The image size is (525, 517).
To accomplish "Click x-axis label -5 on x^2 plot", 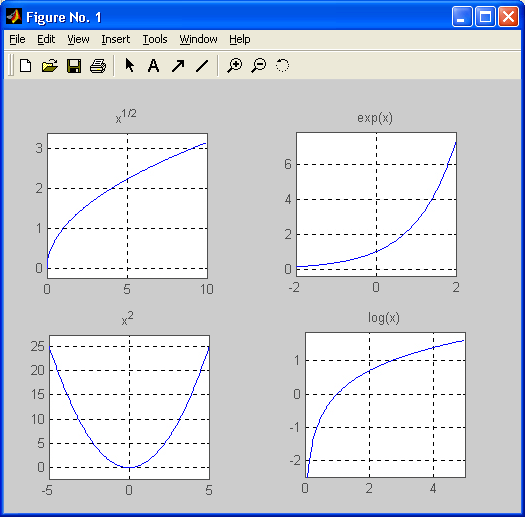I will (x=47, y=491).
